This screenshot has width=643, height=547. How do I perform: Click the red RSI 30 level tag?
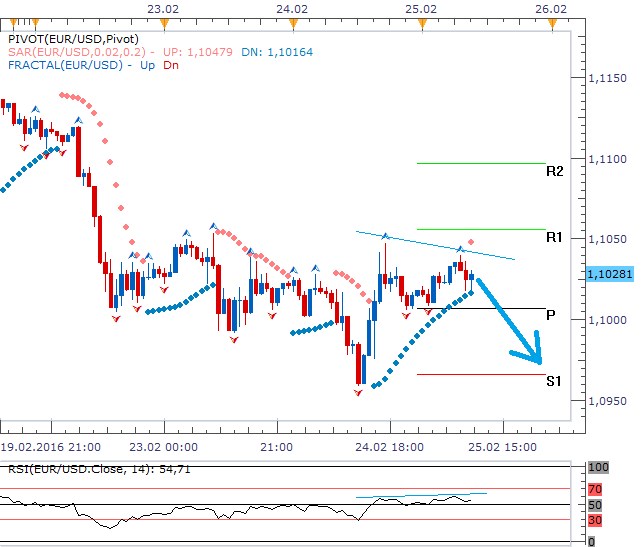pos(597,520)
